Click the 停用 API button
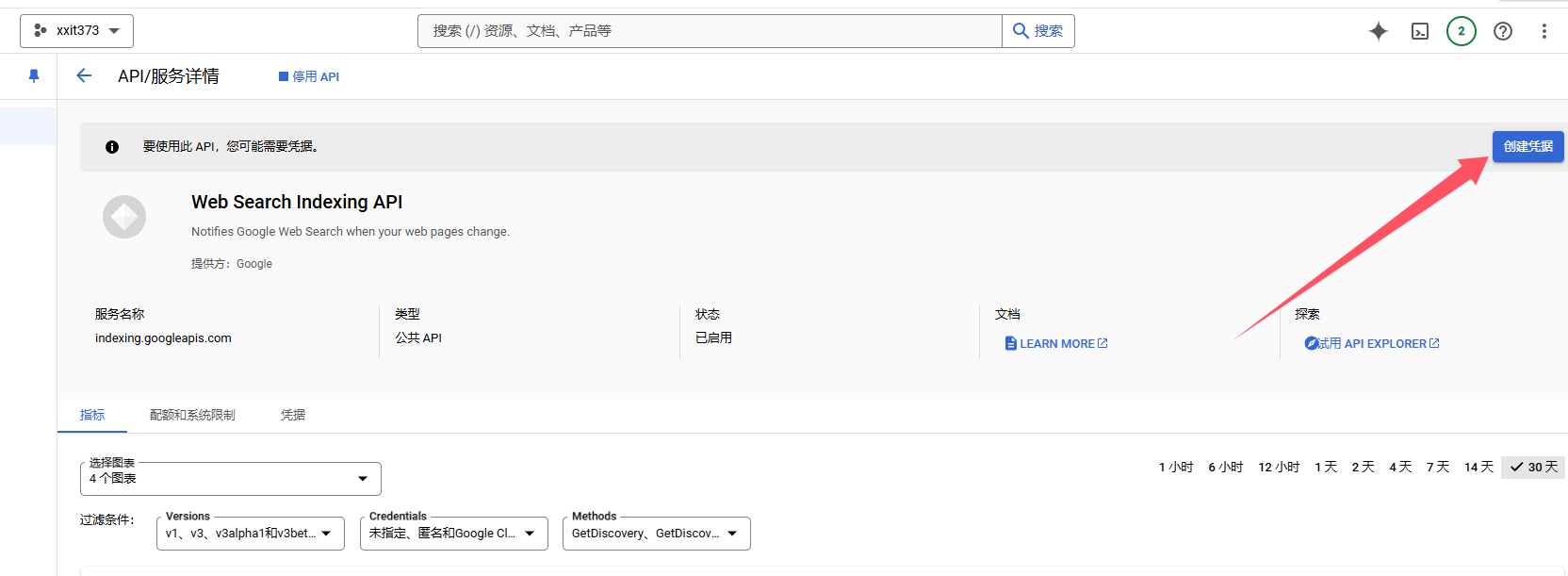 [309, 76]
